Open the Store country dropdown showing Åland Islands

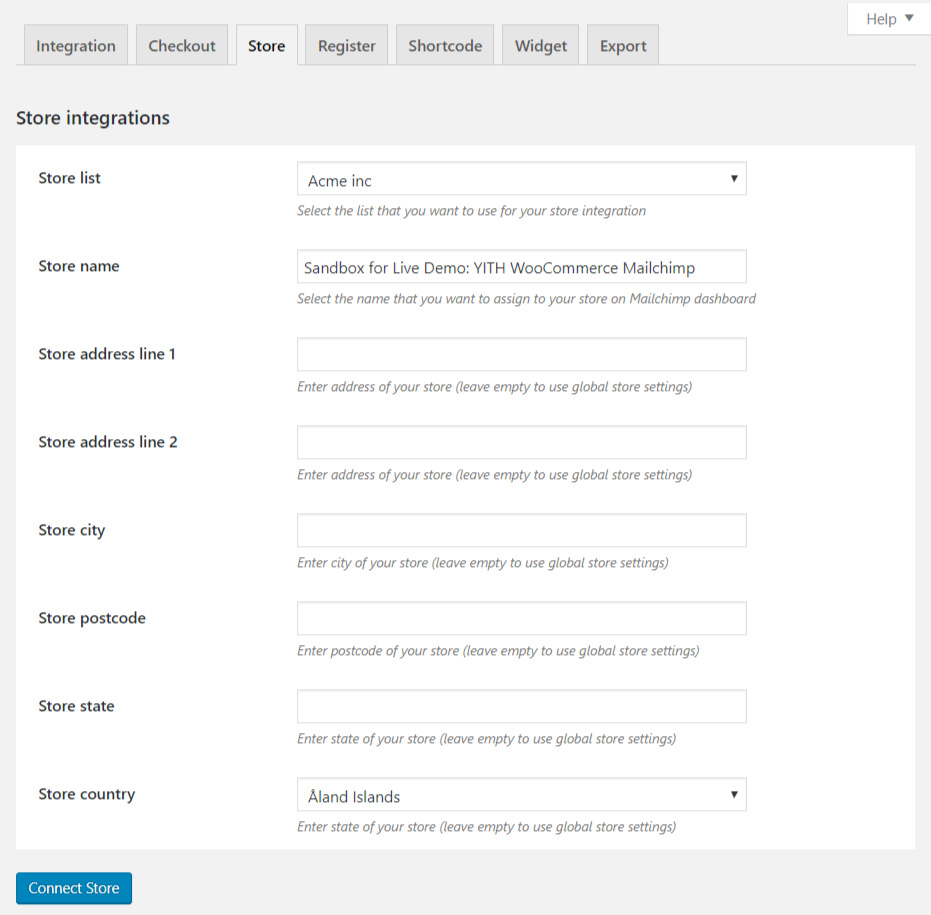pyautogui.click(x=521, y=796)
